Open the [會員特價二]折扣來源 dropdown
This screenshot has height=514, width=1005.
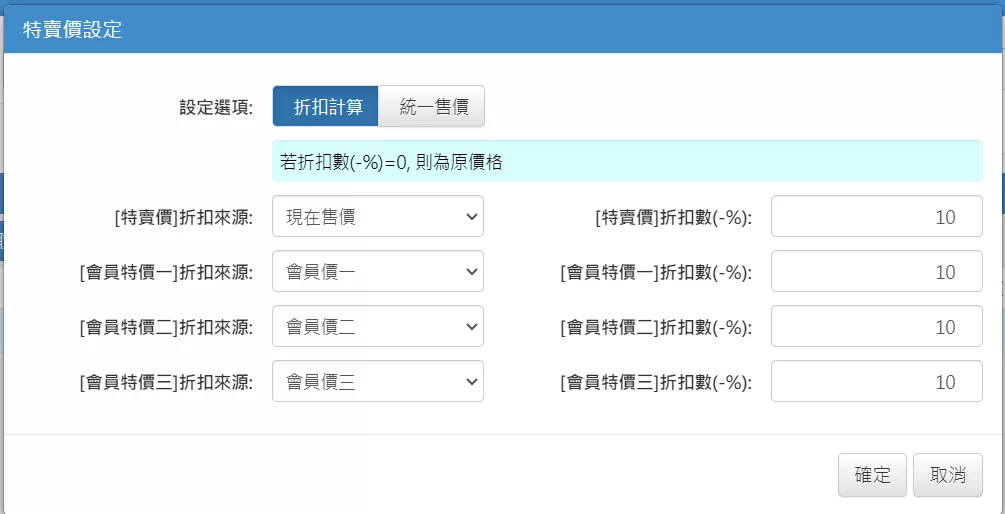pos(378,327)
